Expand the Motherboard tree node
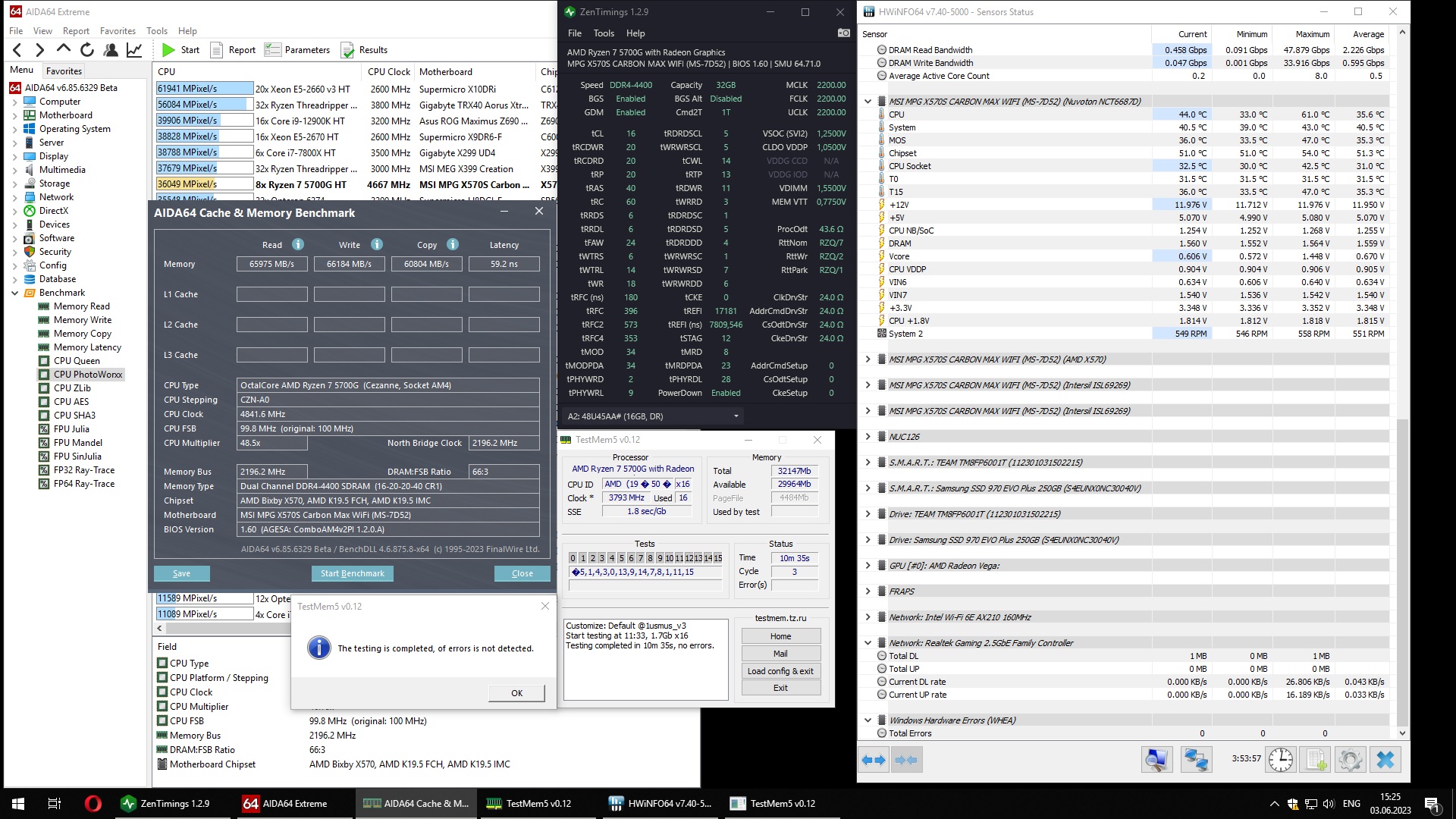The width and height of the screenshot is (1456, 819). (x=14, y=115)
